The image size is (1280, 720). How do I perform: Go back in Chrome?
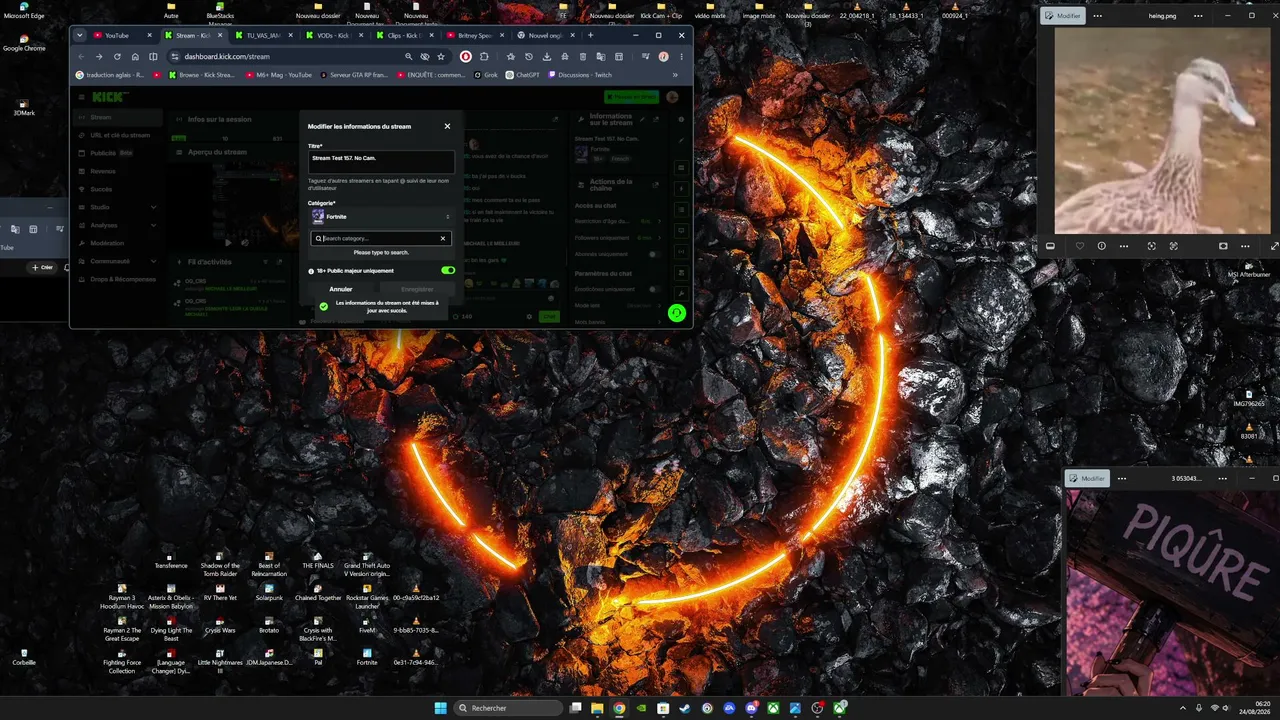[82, 57]
